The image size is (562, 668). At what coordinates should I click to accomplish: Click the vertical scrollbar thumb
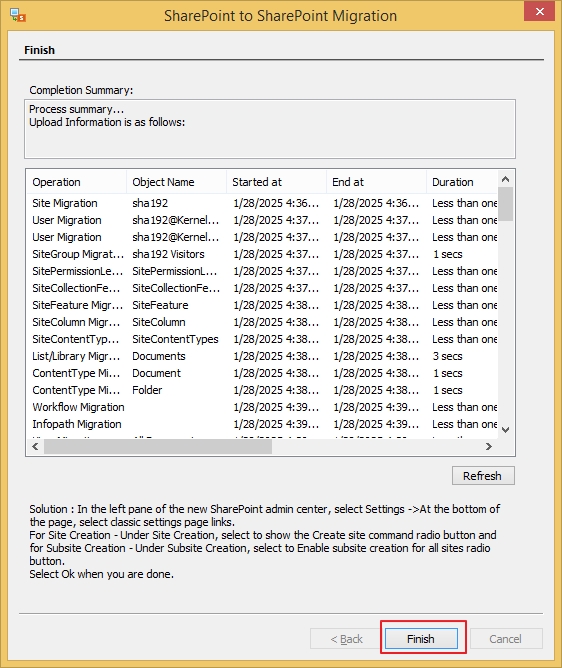pos(505,204)
